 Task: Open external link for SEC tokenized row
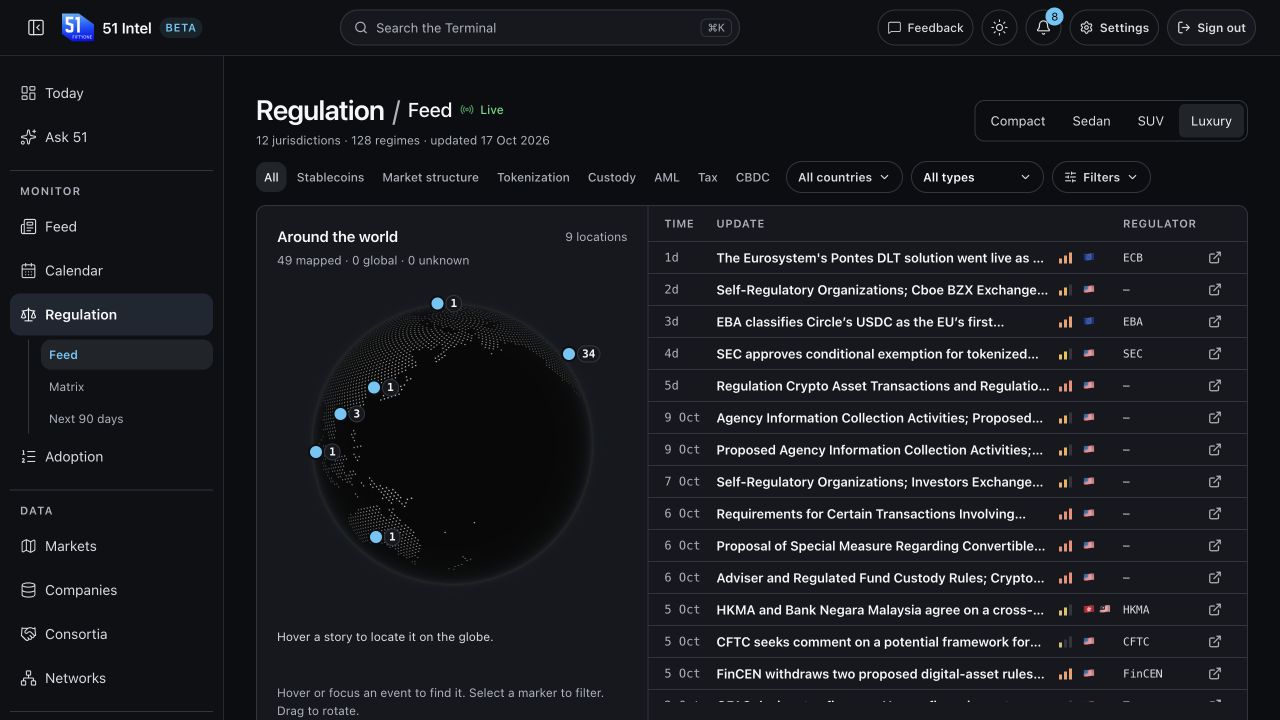point(1215,354)
